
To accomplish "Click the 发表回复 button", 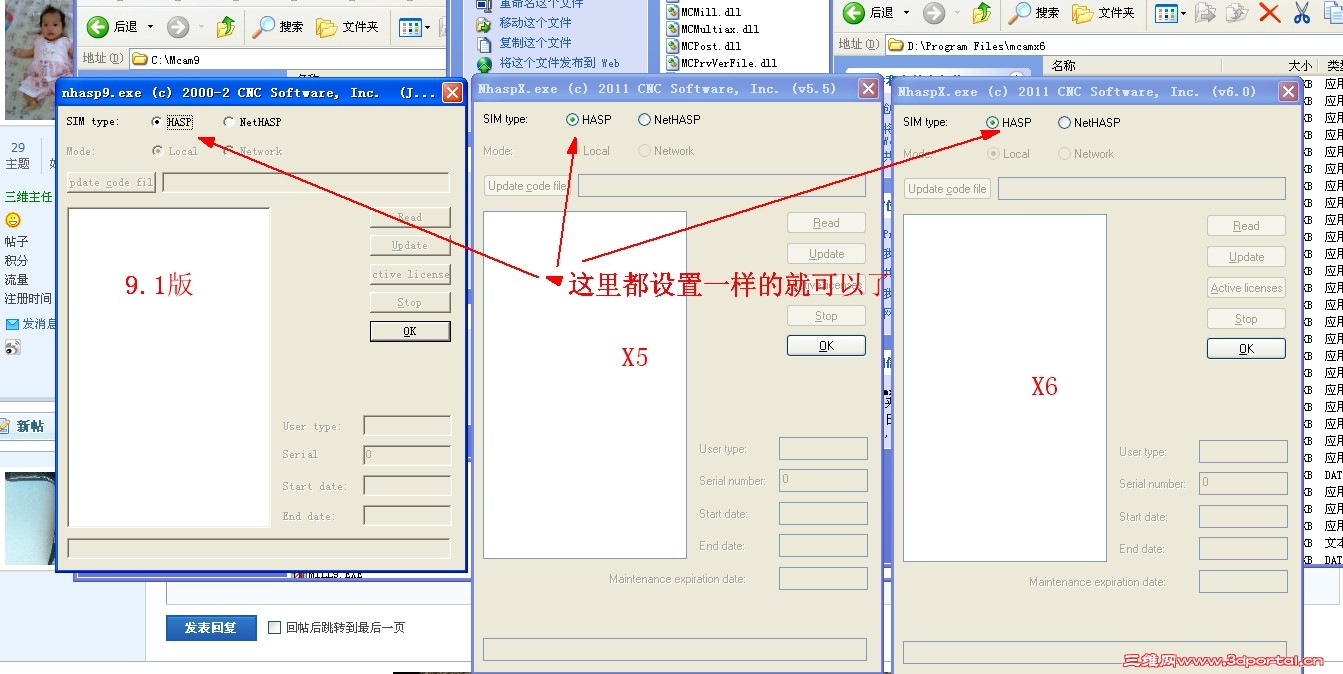I will point(211,628).
